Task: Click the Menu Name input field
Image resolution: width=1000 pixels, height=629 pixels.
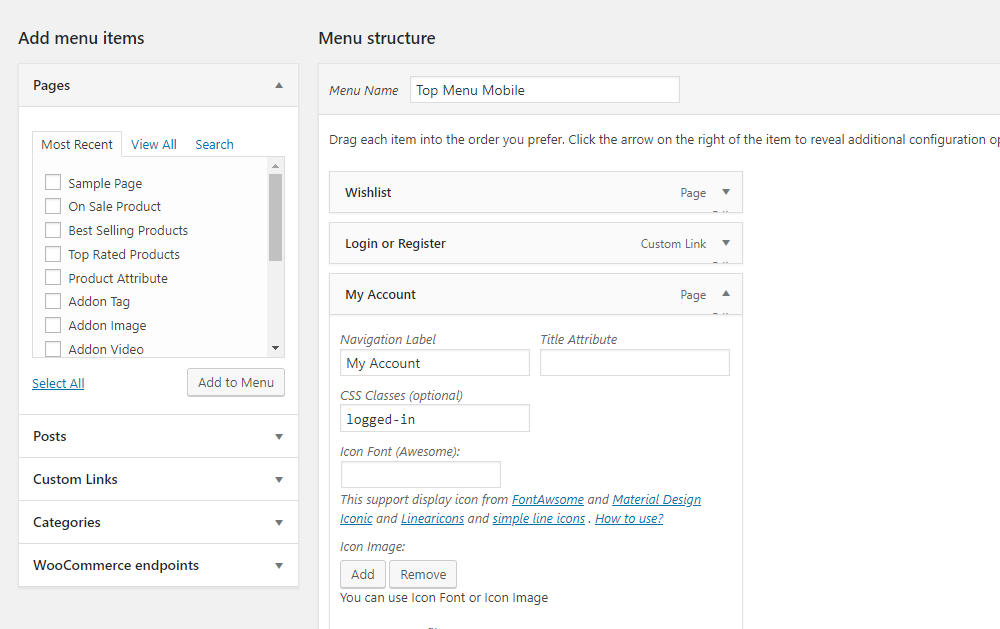Action: click(545, 90)
